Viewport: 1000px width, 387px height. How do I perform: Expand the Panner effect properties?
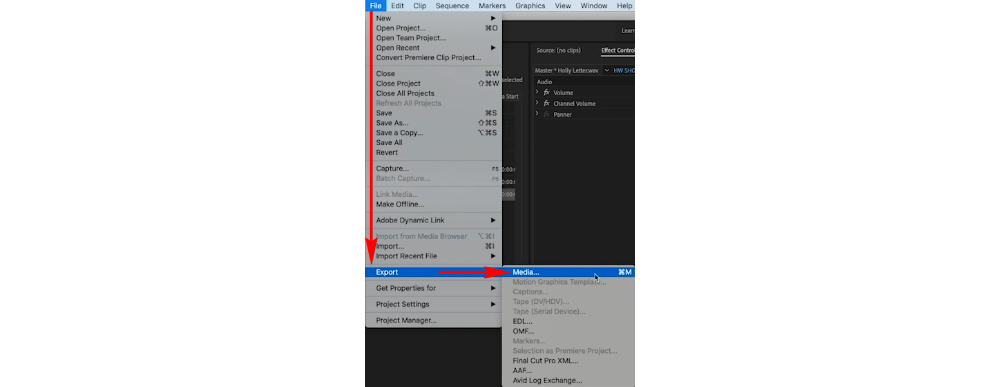(x=537, y=113)
